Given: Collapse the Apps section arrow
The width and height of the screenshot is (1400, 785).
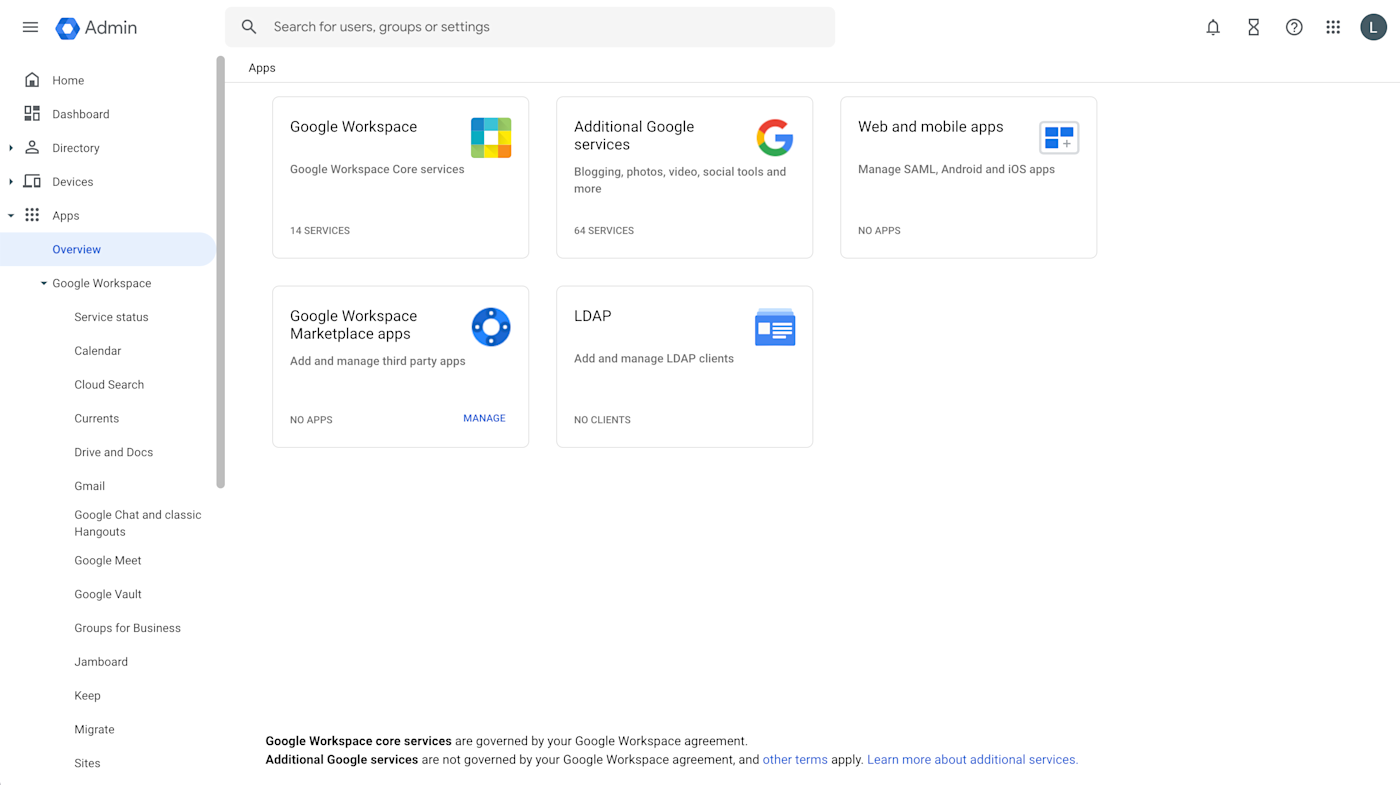Looking at the screenshot, I should [x=11, y=216].
